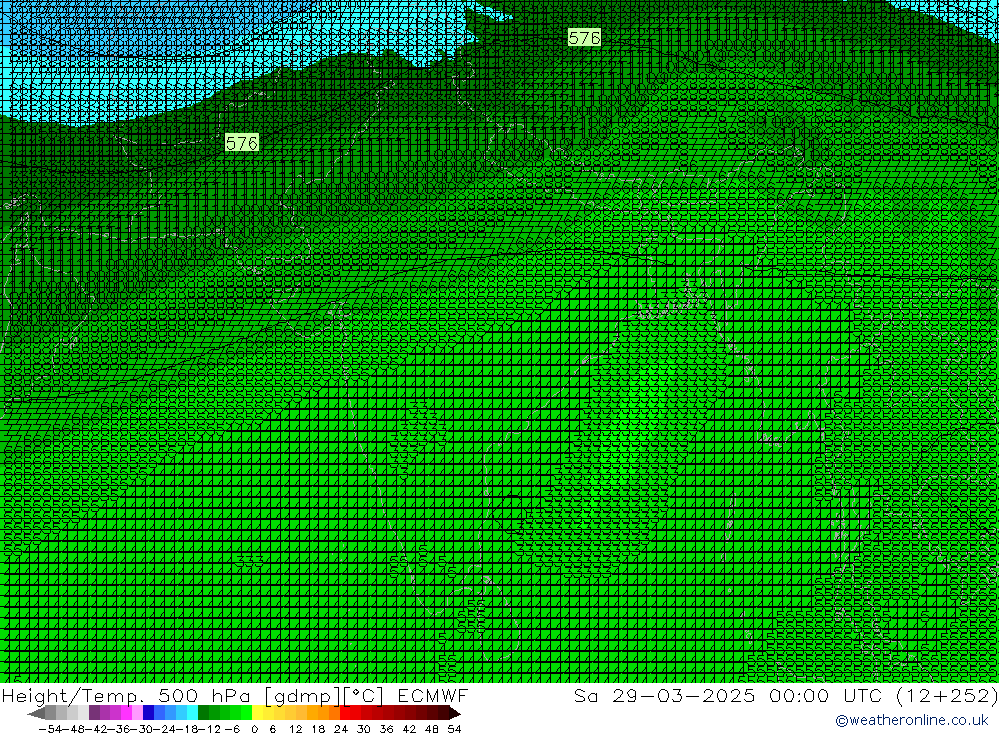
Task: Pick the bright red swatch above 24
Action: (345, 713)
